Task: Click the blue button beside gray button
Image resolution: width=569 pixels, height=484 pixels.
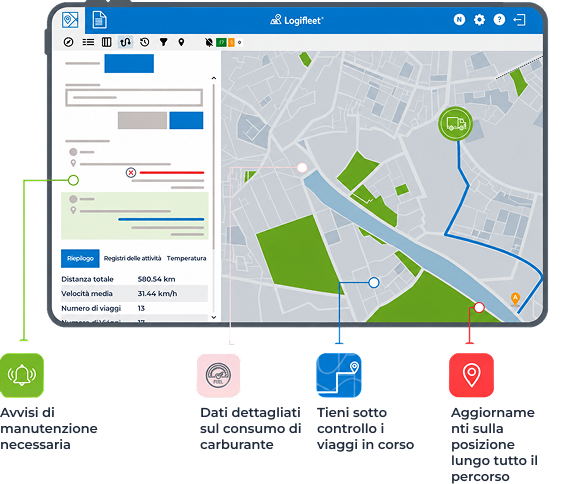Action: pyautogui.click(x=186, y=120)
